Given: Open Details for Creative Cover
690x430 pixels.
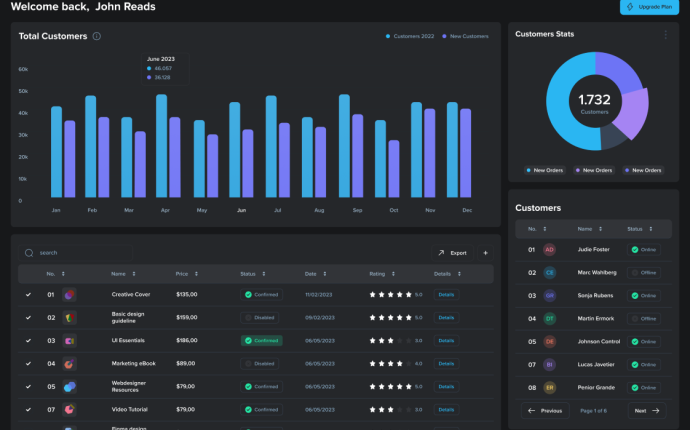Looking at the screenshot, I should pyautogui.click(x=446, y=294).
